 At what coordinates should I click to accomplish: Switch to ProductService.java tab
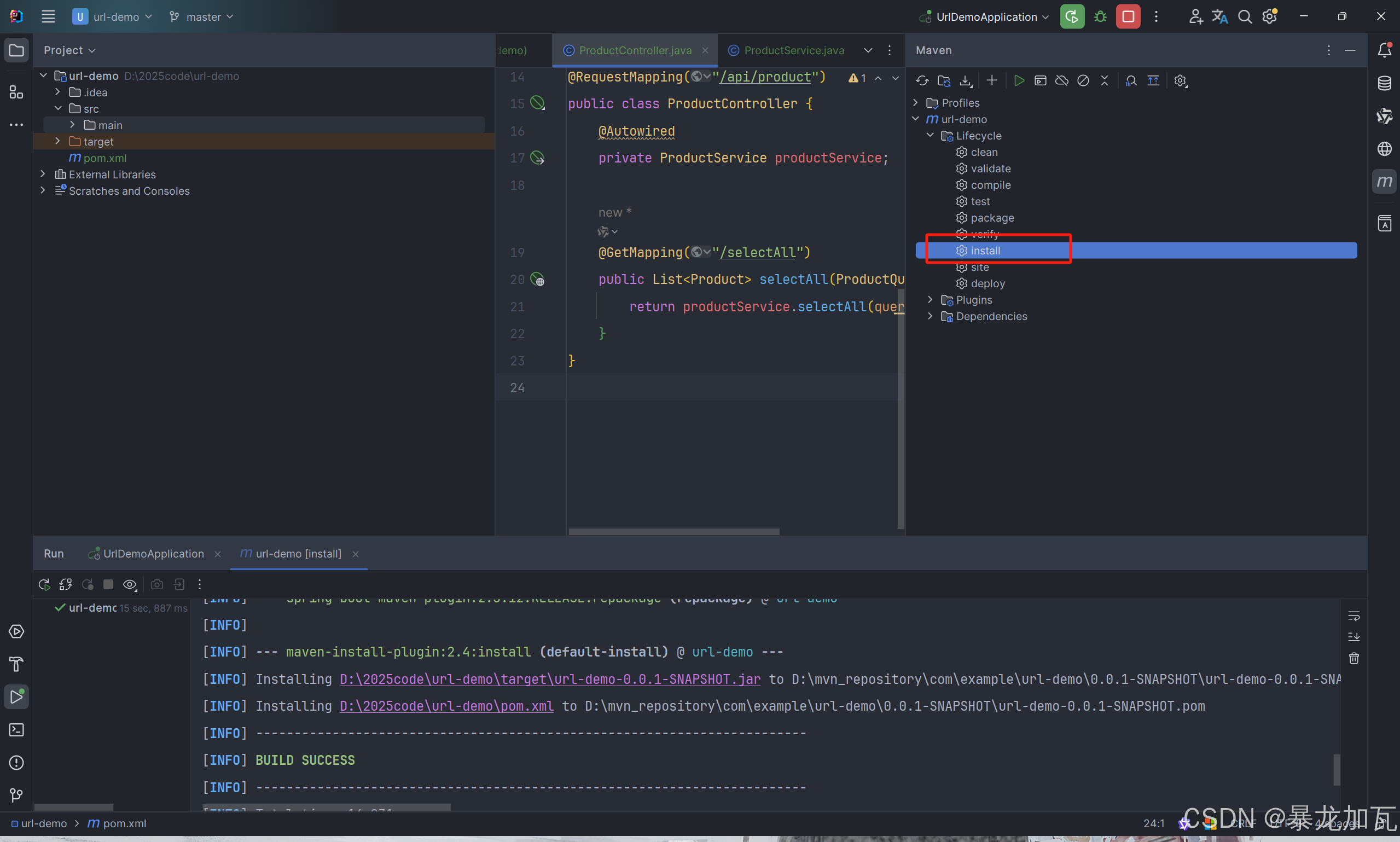click(x=793, y=50)
